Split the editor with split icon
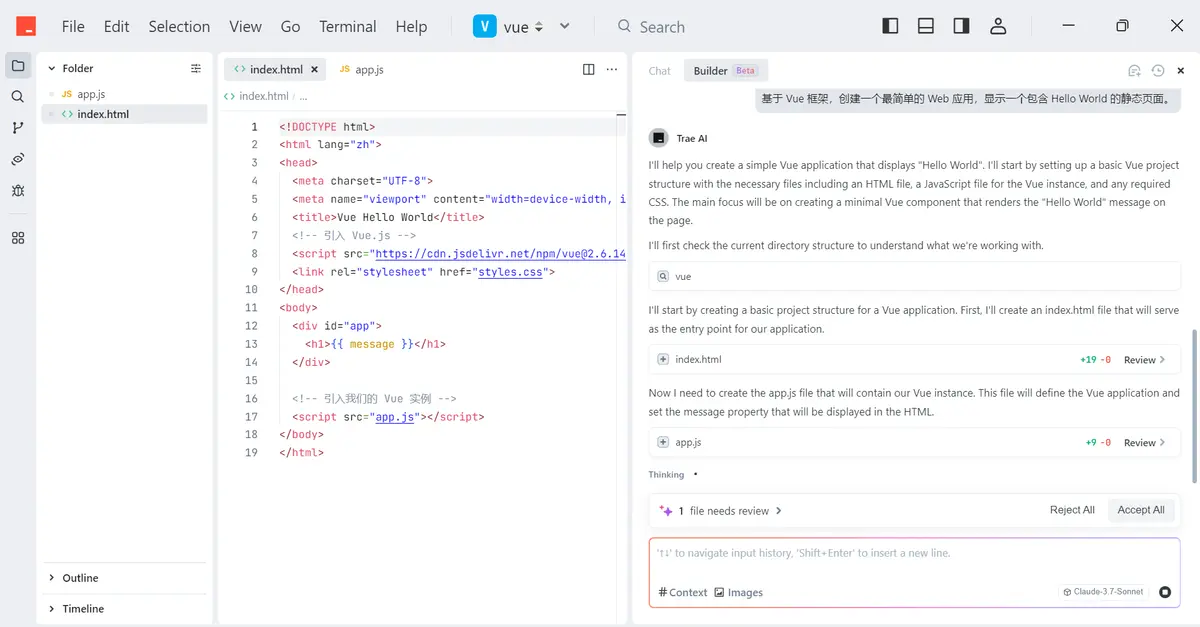Screen dimensions: 1200x627 [x=588, y=69]
